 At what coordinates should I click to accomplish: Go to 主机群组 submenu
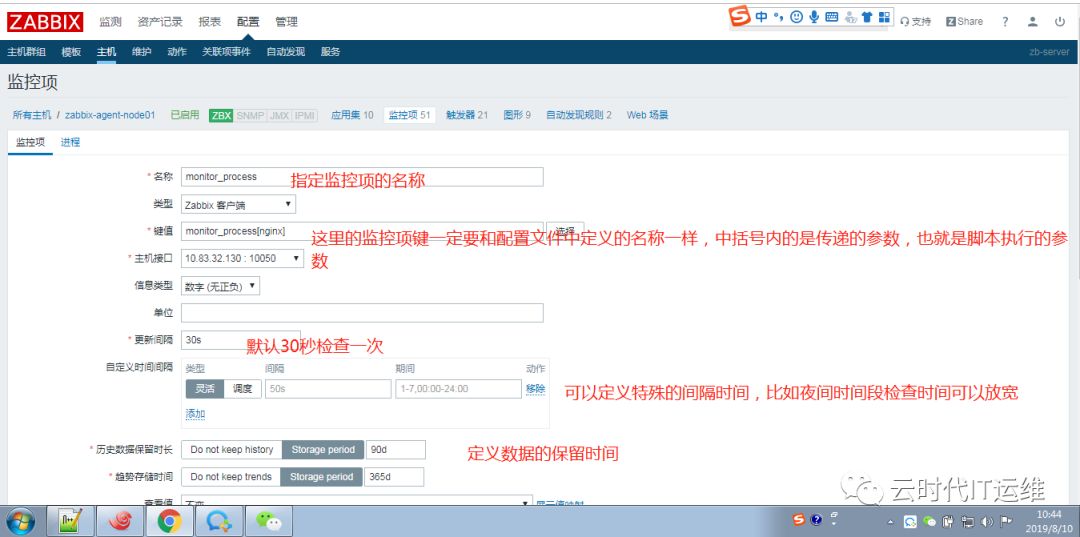[27, 52]
